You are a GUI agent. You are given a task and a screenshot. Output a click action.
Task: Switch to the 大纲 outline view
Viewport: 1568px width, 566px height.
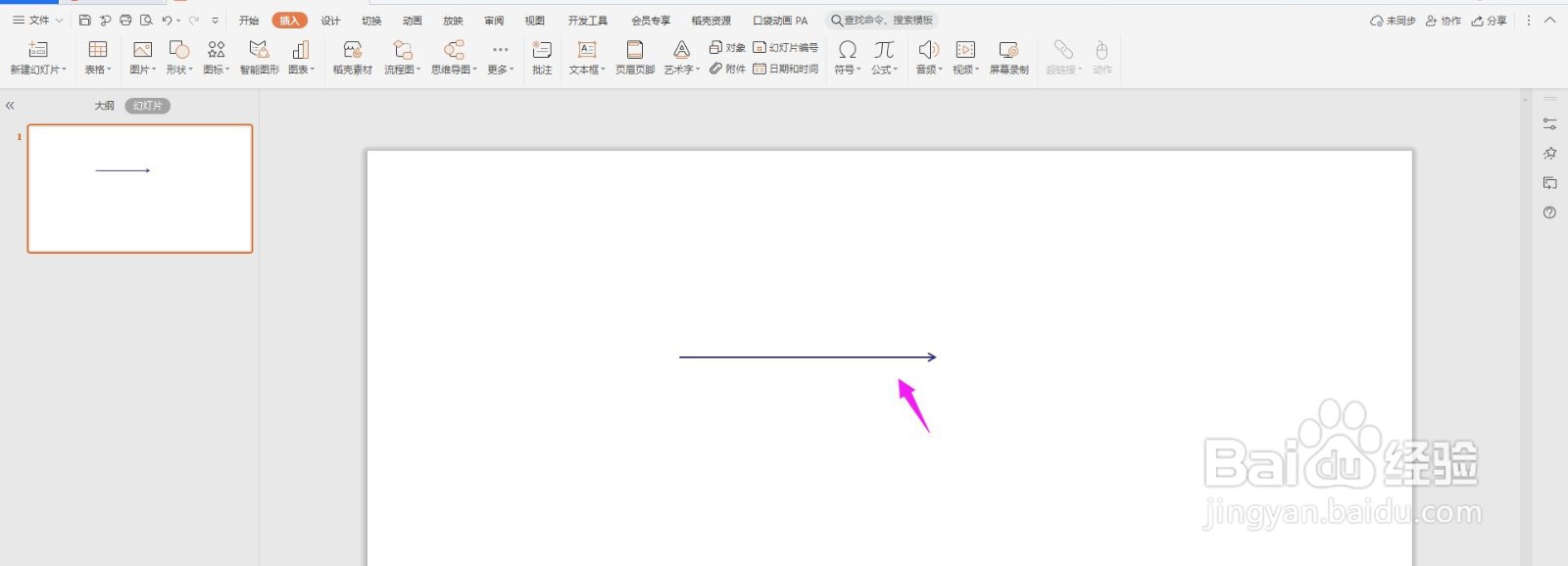pyautogui.click(x=104, y=106)
